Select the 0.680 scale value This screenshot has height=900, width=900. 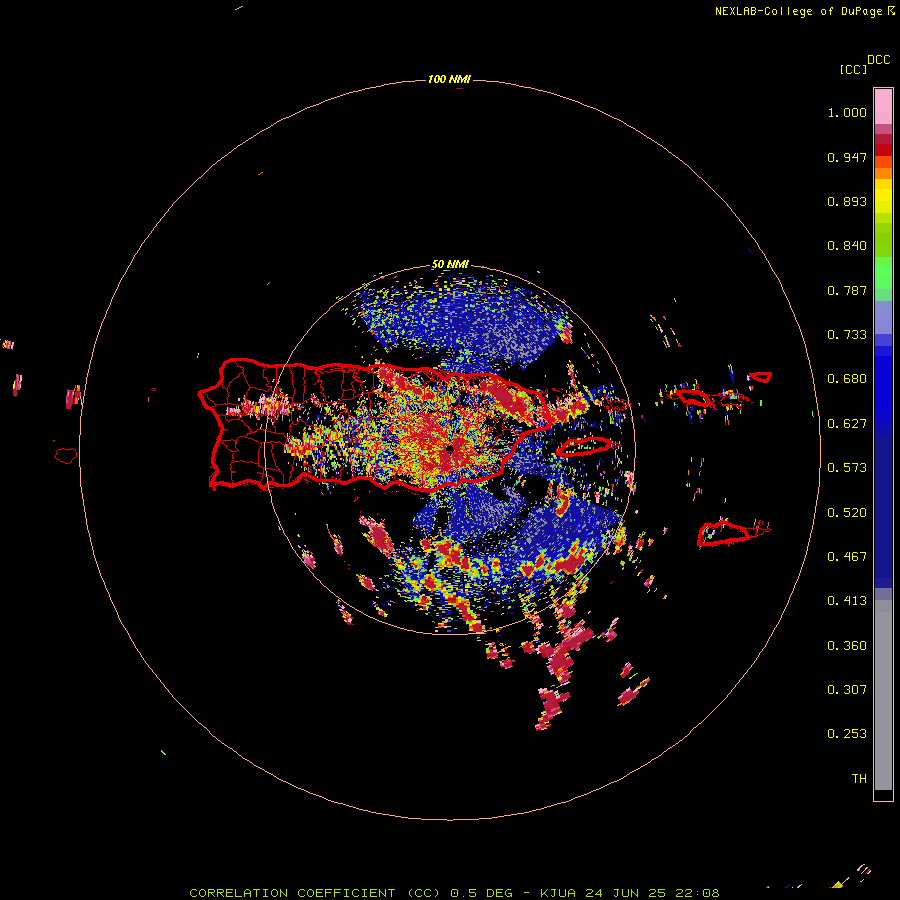(847, 379)
